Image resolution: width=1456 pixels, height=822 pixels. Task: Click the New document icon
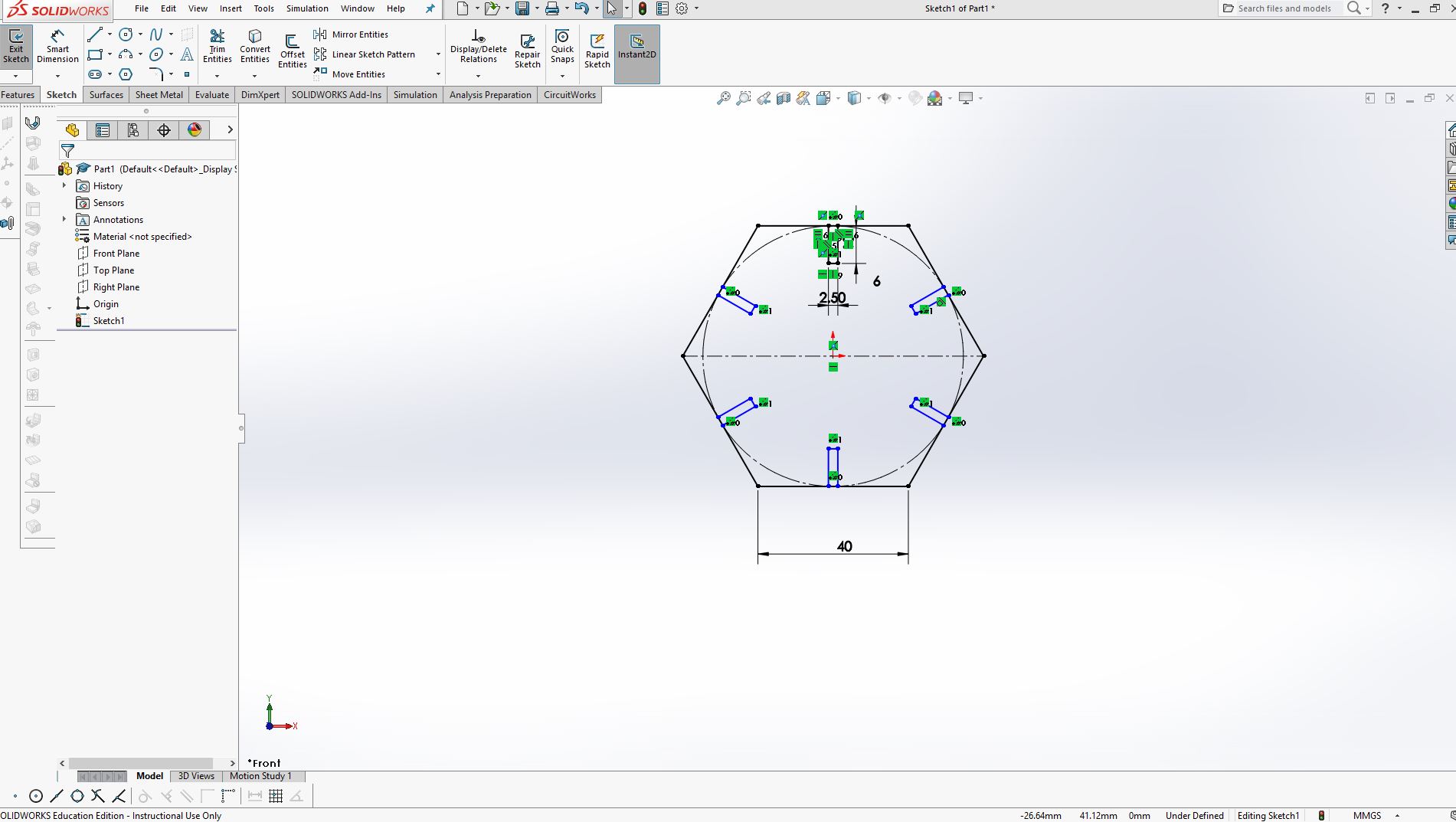[462, 8]
